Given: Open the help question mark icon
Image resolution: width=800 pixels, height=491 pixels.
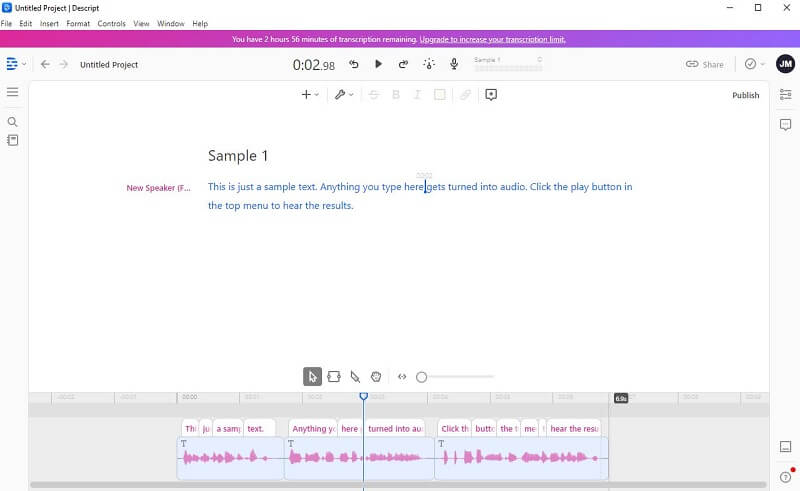Looking at the screenshot, I should pyautogui.click(x=785, y=477).
